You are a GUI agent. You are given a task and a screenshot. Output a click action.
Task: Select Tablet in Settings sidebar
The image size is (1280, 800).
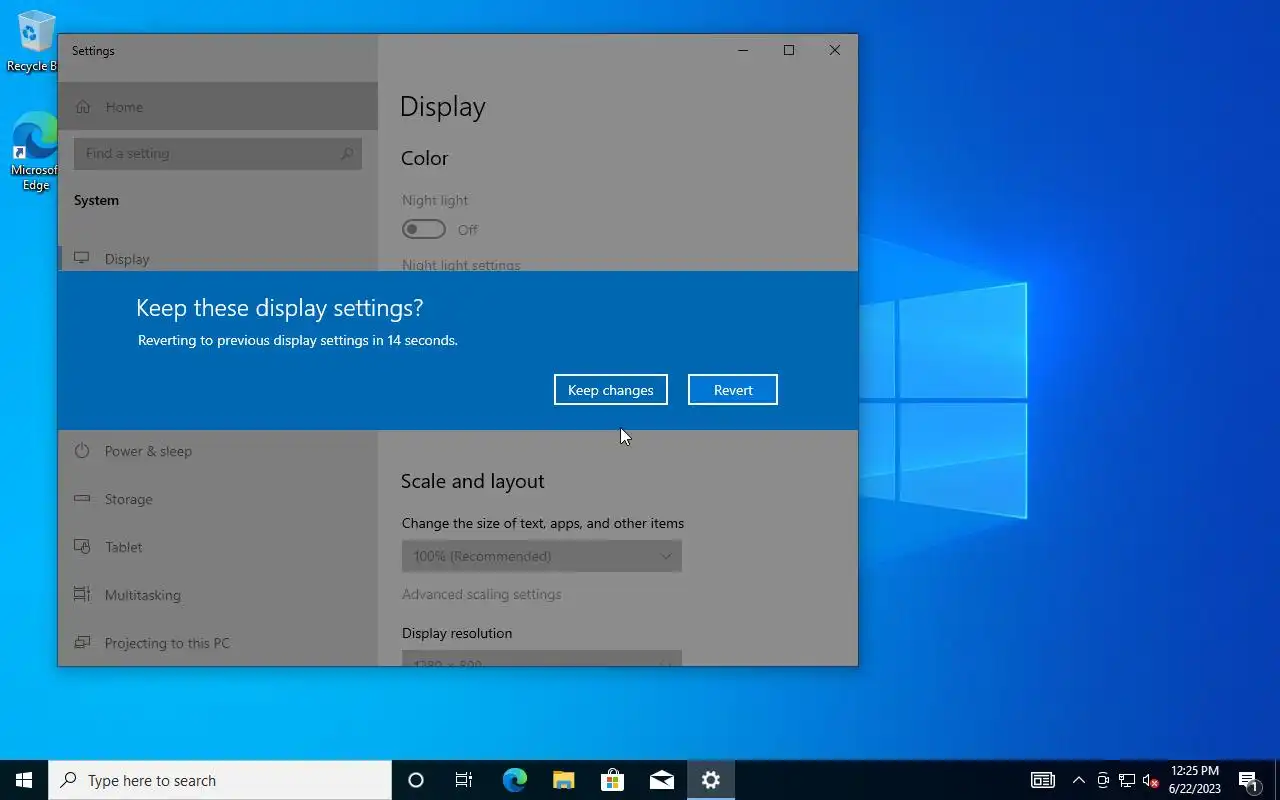pos(218,547)
